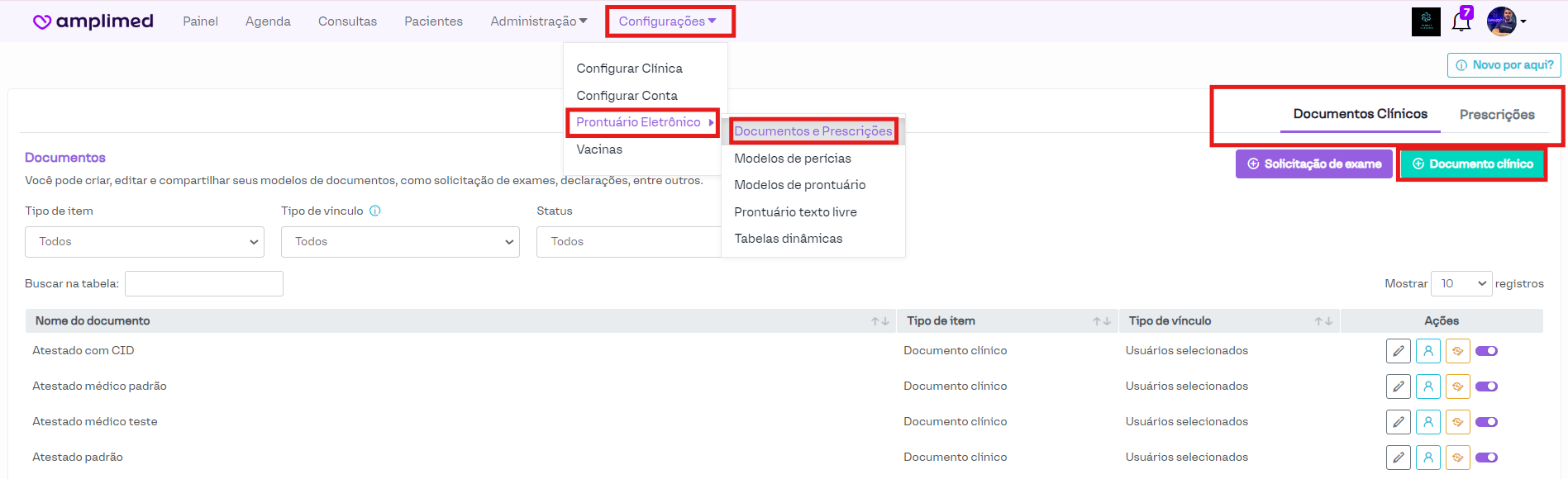Viewport: 1568px width, 479px height.
Task: Click info icon beside Tipo de vínculo
Action: [375, 211]
